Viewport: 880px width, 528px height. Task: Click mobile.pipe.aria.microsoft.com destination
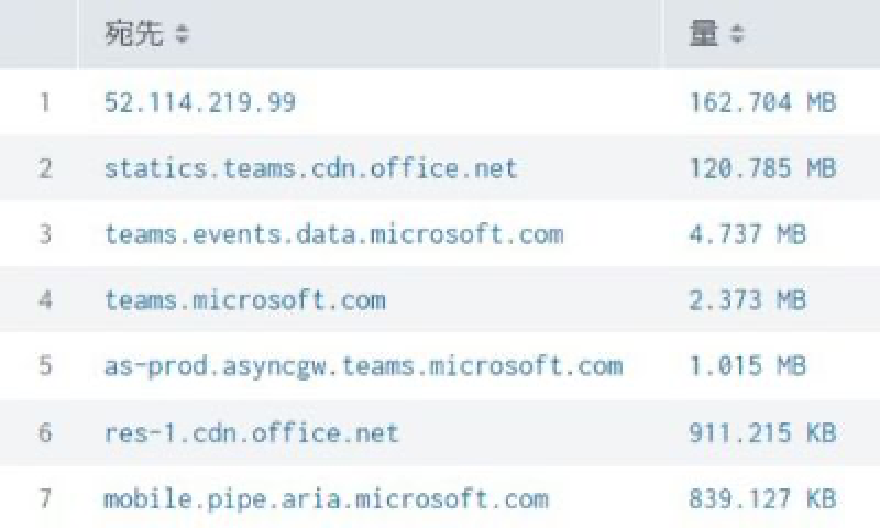click(327, 498)
